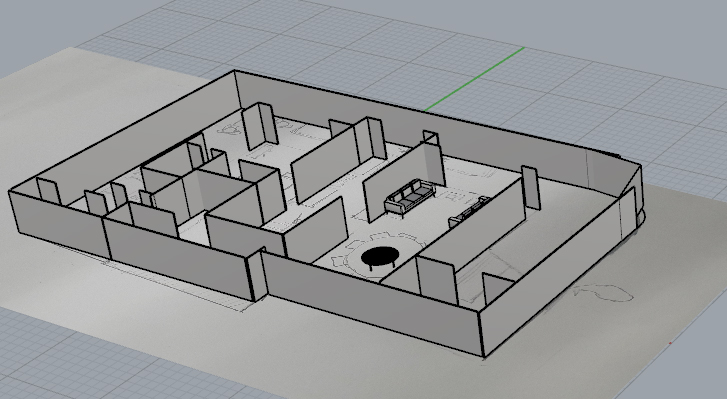
Task: Select the black round table
Action: tap(379, 257)
